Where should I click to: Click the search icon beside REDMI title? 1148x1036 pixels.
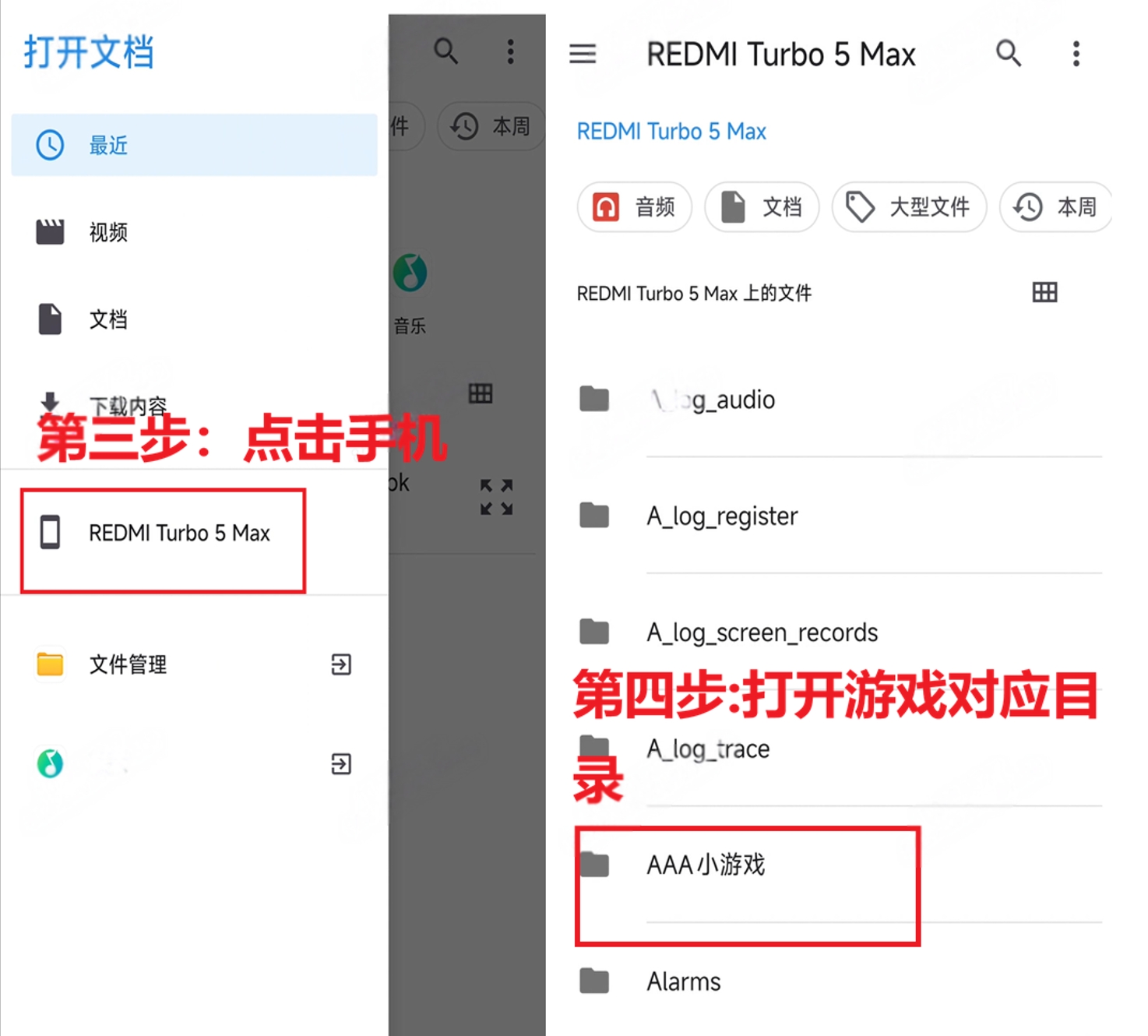pyautogui.click(x=1008, y=54)
